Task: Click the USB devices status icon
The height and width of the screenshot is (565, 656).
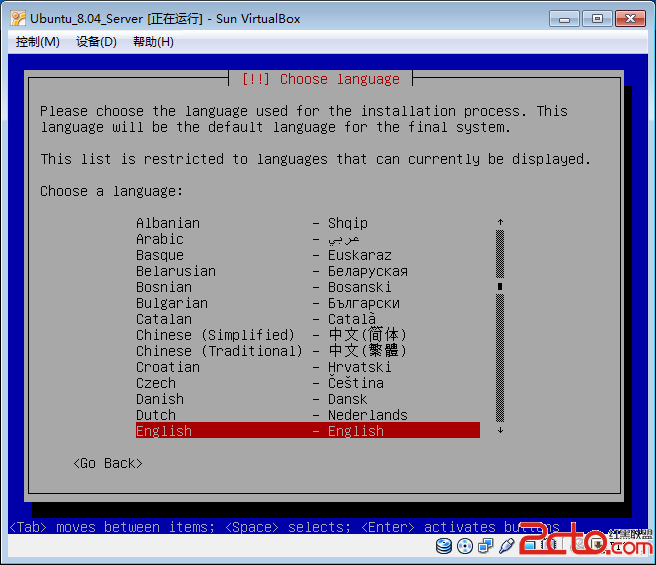Action: tap(506, 546)
